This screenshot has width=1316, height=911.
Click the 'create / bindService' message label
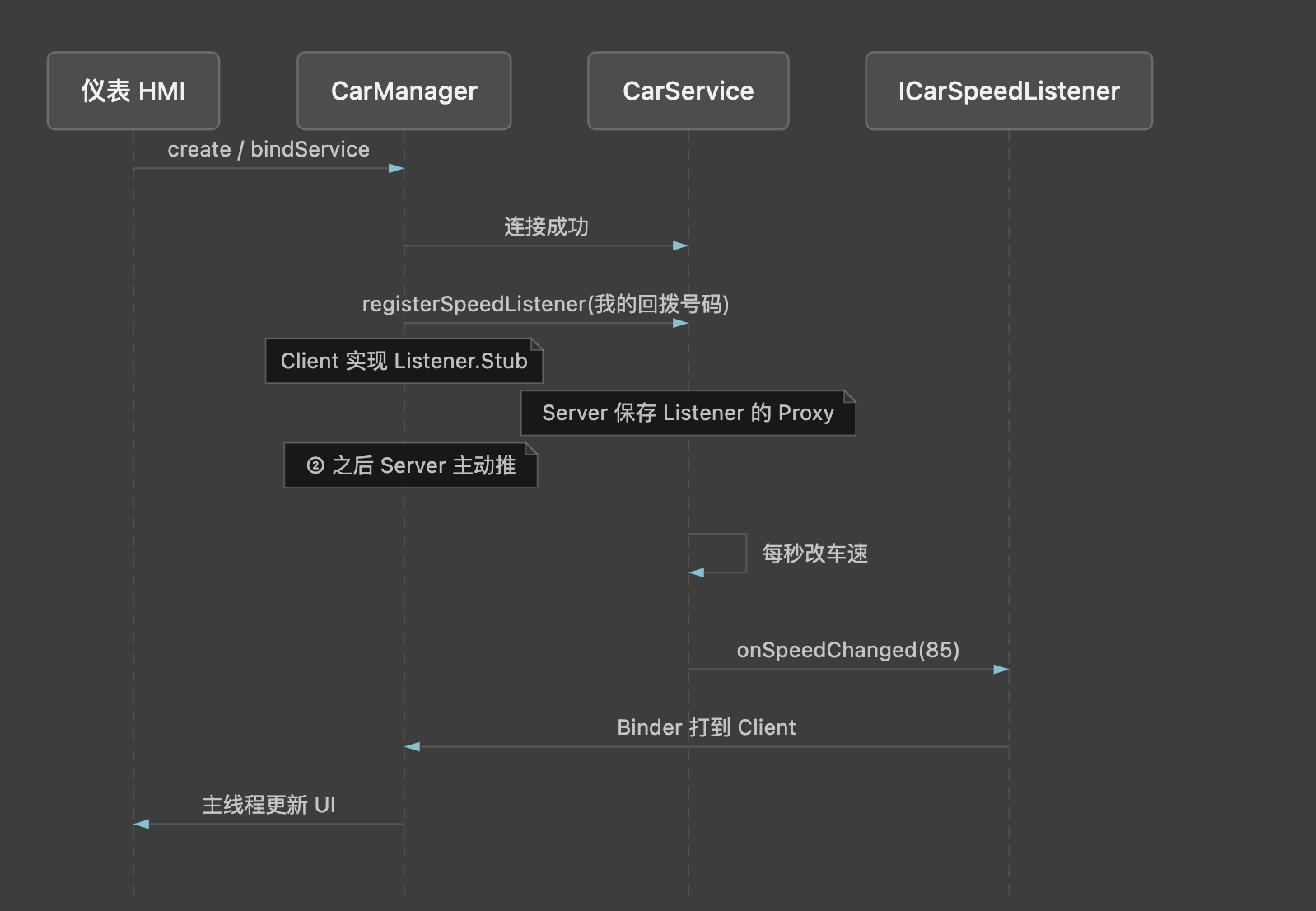(268, 149)
